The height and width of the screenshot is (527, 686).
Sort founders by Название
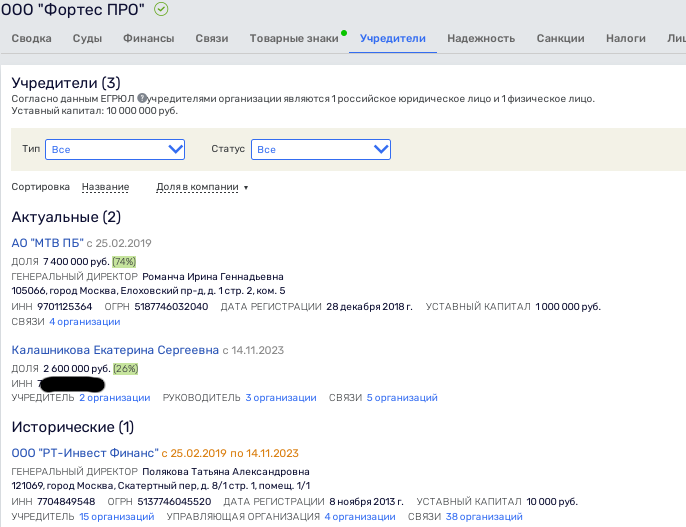105,187
